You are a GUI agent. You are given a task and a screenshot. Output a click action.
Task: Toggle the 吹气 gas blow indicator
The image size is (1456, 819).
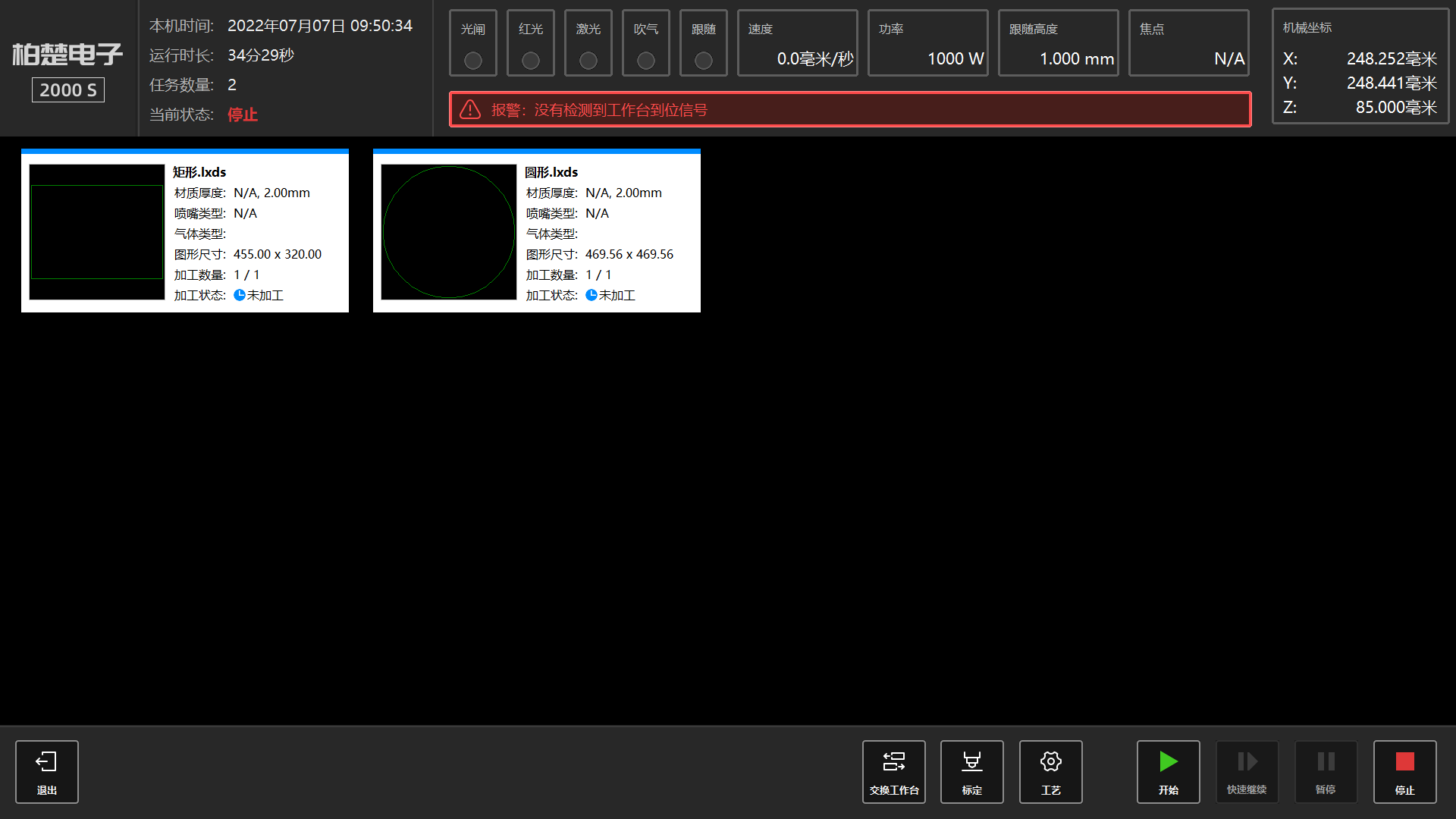tap(646, 60)
